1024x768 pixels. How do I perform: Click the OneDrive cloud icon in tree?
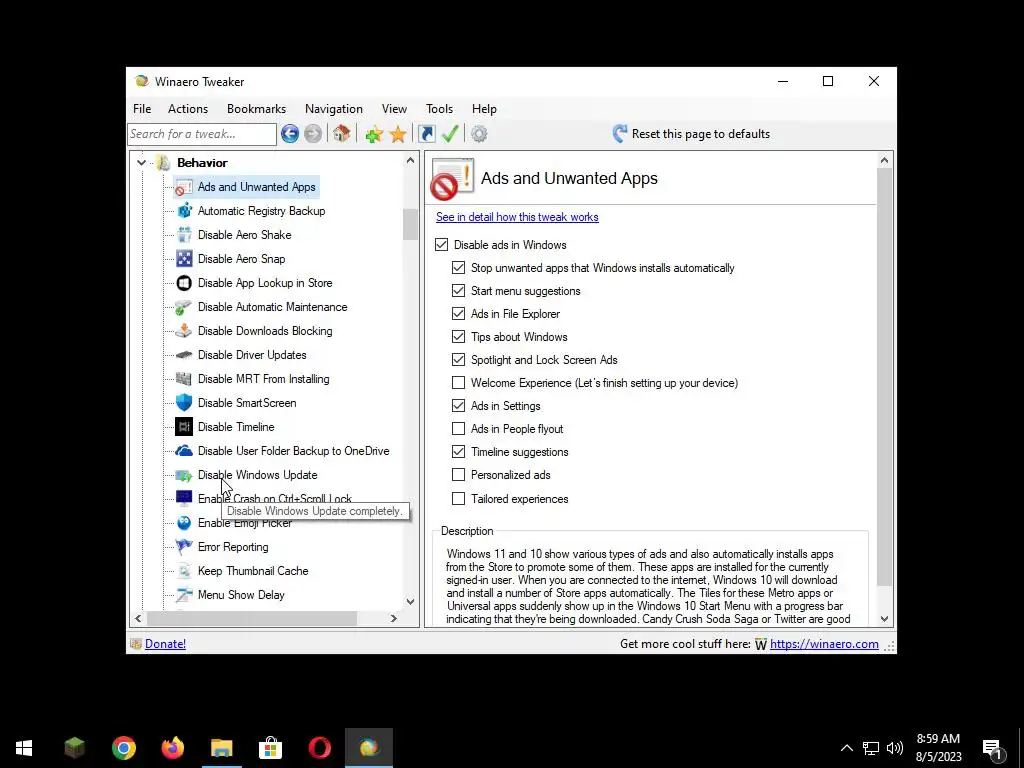pos(184,451)
